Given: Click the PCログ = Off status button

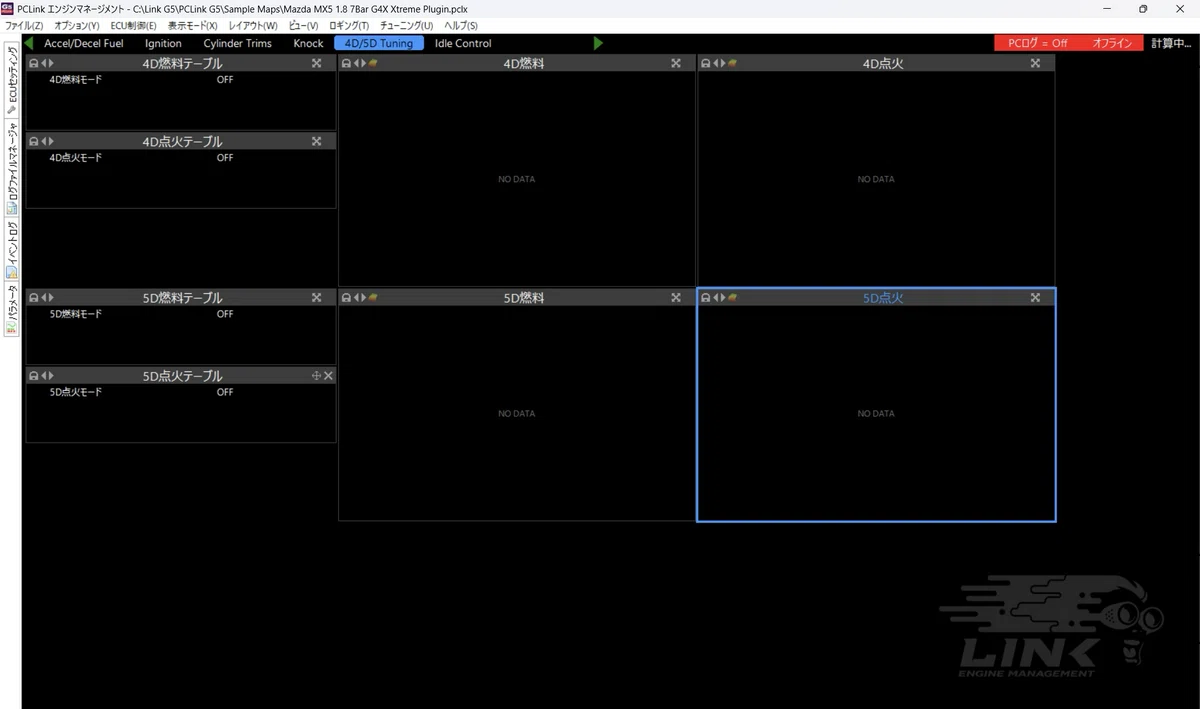Looking at the screenshot, I should coord(1037,43).
